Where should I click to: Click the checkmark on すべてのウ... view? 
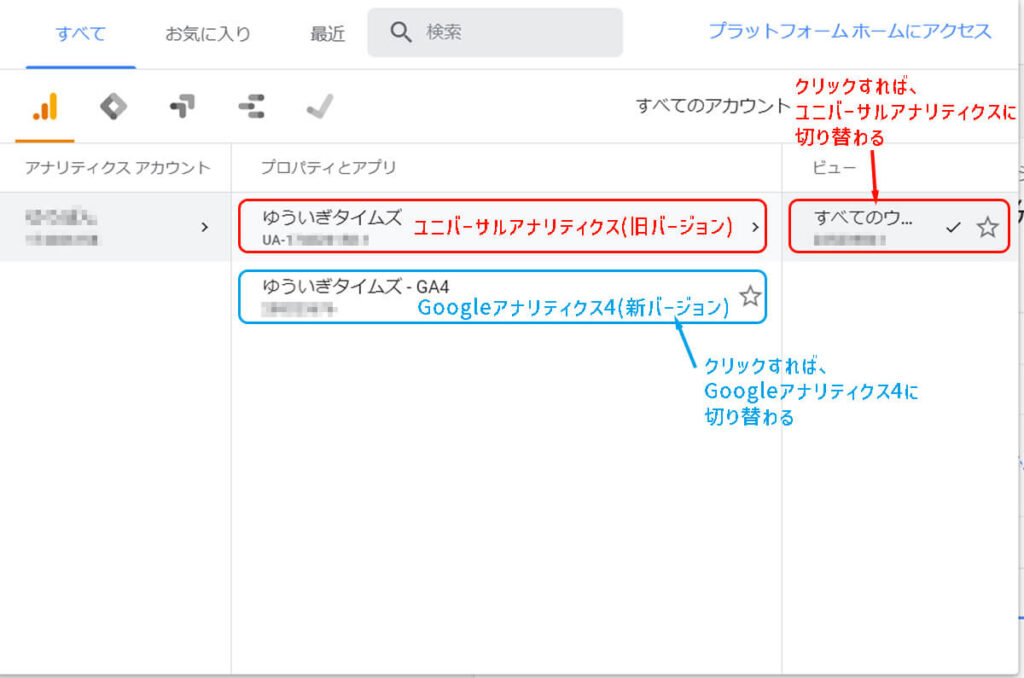[x=953, y=227]
